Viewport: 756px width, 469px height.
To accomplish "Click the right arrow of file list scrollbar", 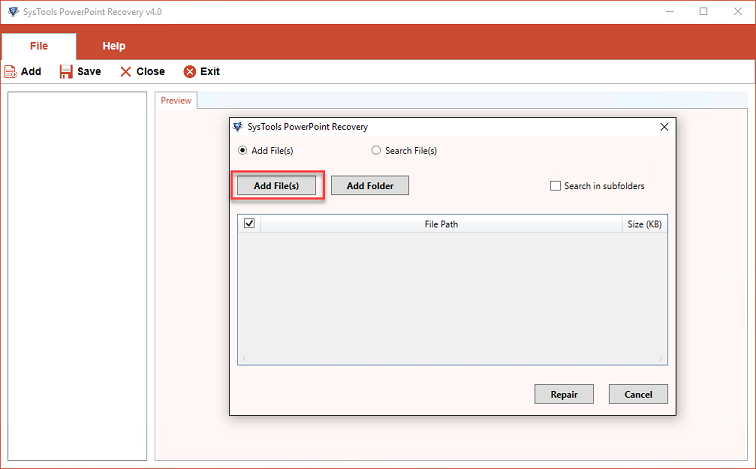I will (x=661, y=358).
